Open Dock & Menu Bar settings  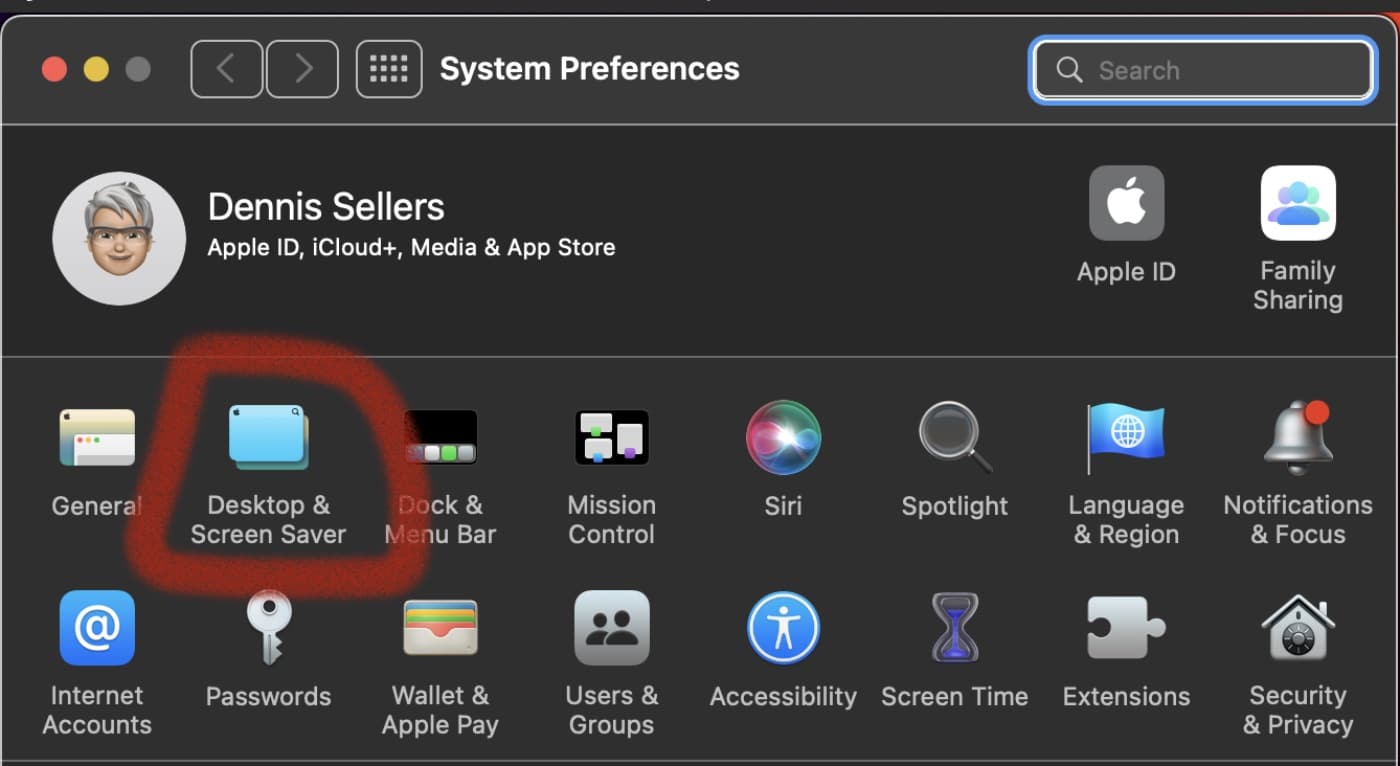[x=440, y=438]
